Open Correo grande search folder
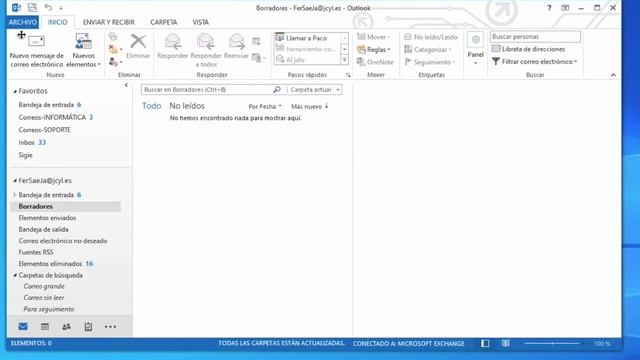Screen dimensions: 640x360 click(44, 286)
